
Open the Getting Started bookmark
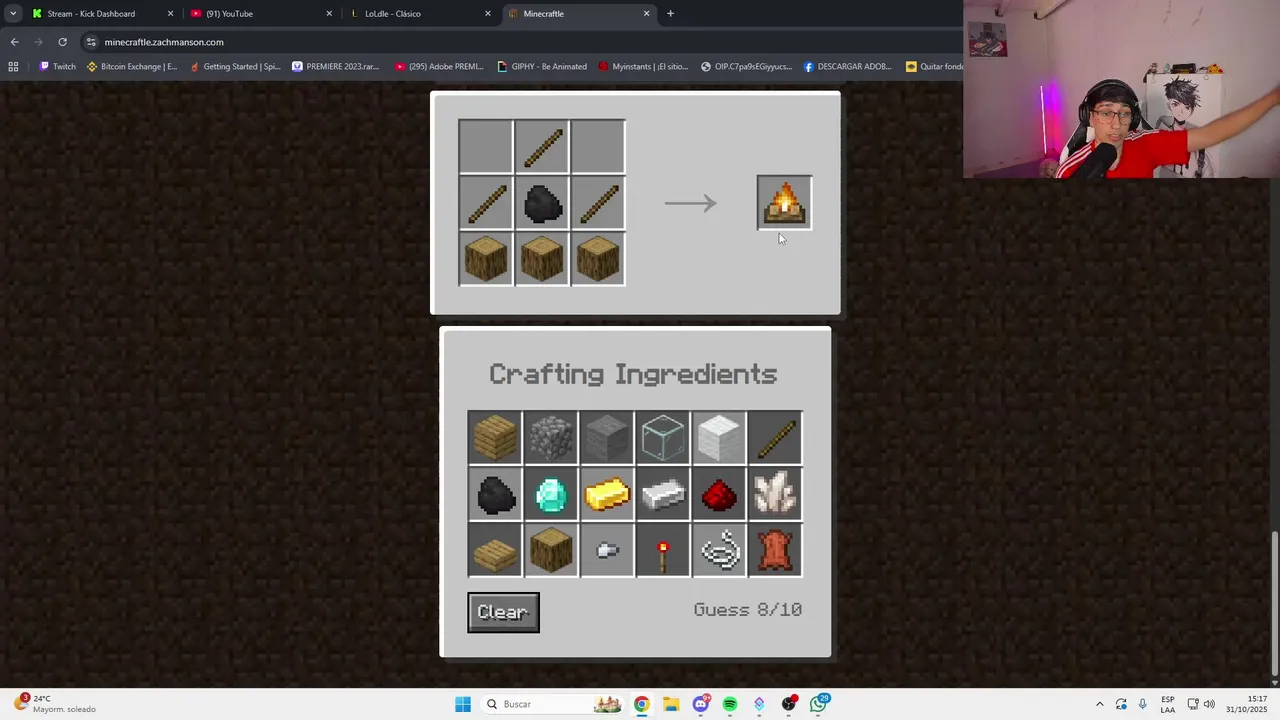pyautogui.click(x=235, y=67)
